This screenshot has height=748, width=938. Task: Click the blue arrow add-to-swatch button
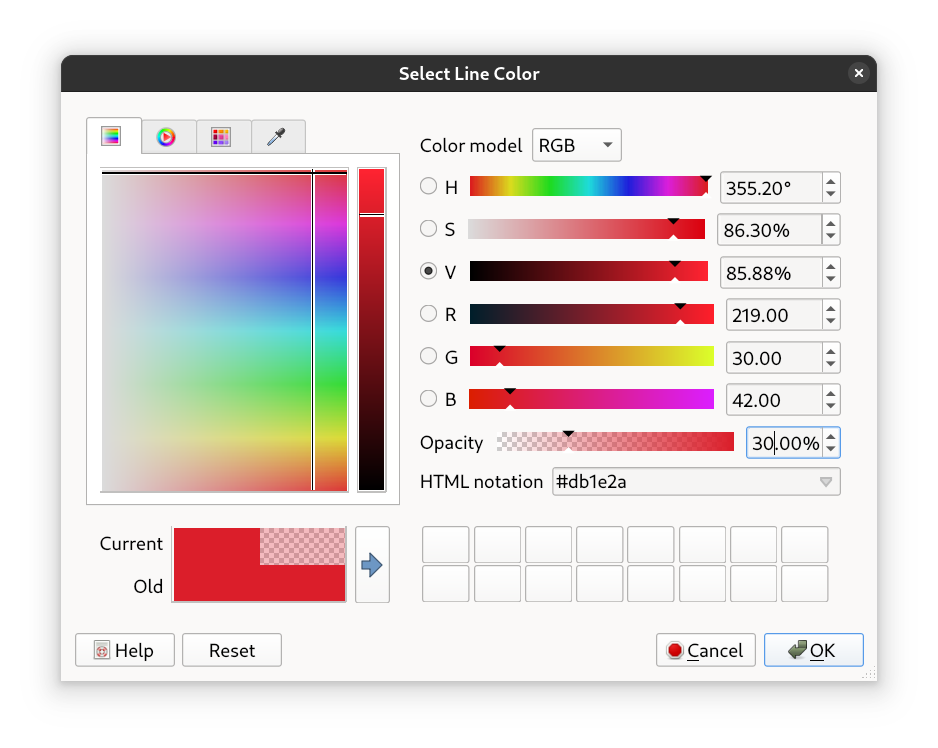point(372,565)
